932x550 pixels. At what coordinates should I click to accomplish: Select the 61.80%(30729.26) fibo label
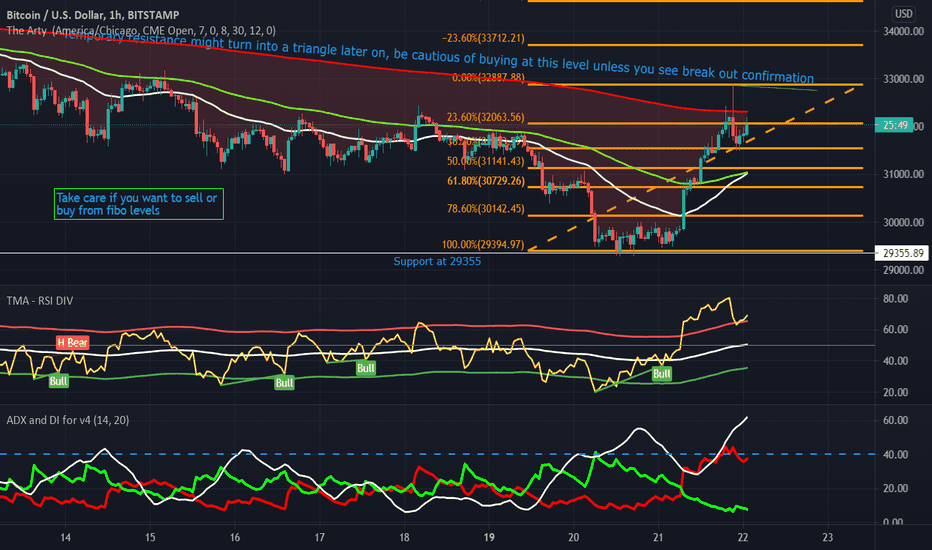coord(486,181)
